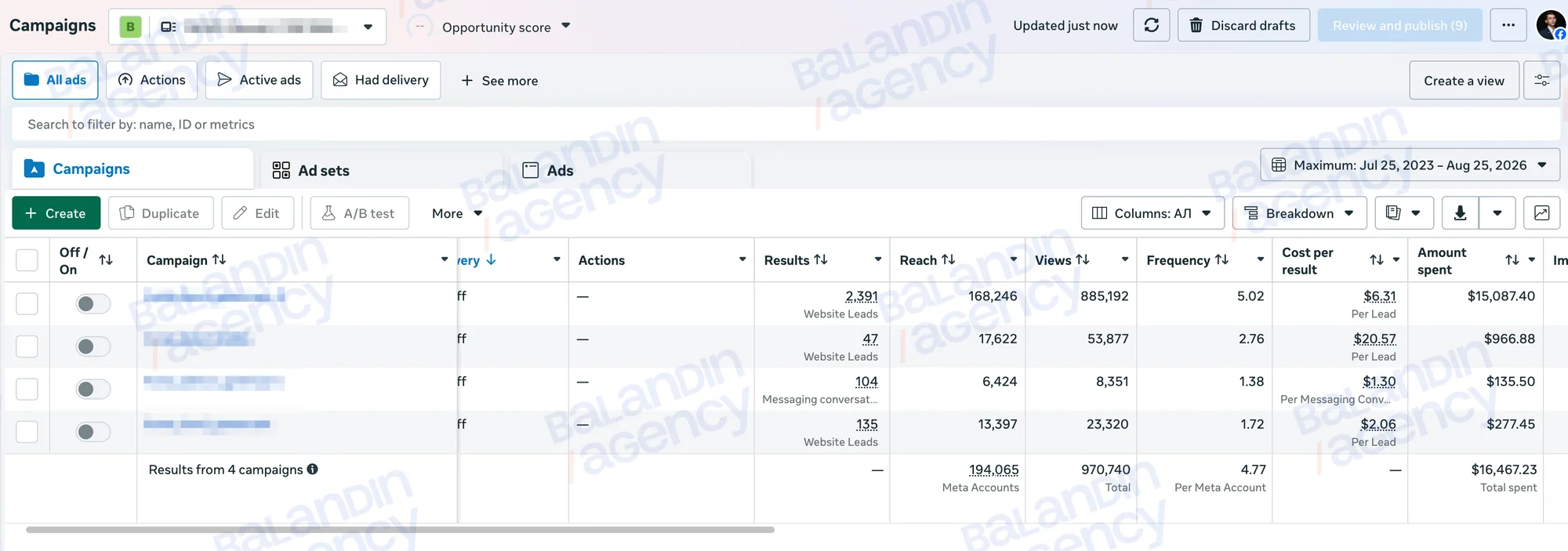Open the More actions dropdown
The image size is (1568, 551).
457,213
